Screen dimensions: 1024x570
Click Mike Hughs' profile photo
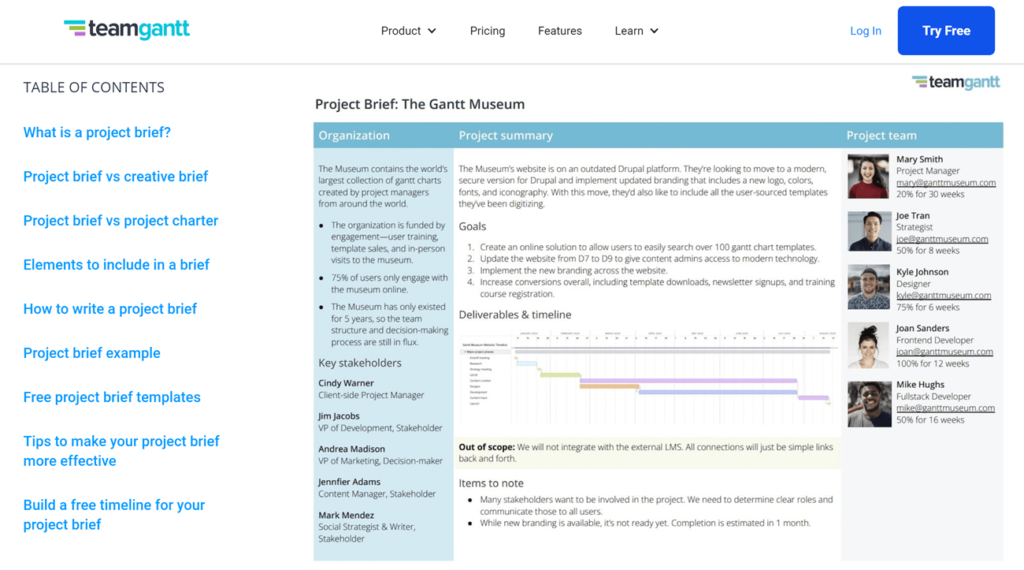pos(868,403)
